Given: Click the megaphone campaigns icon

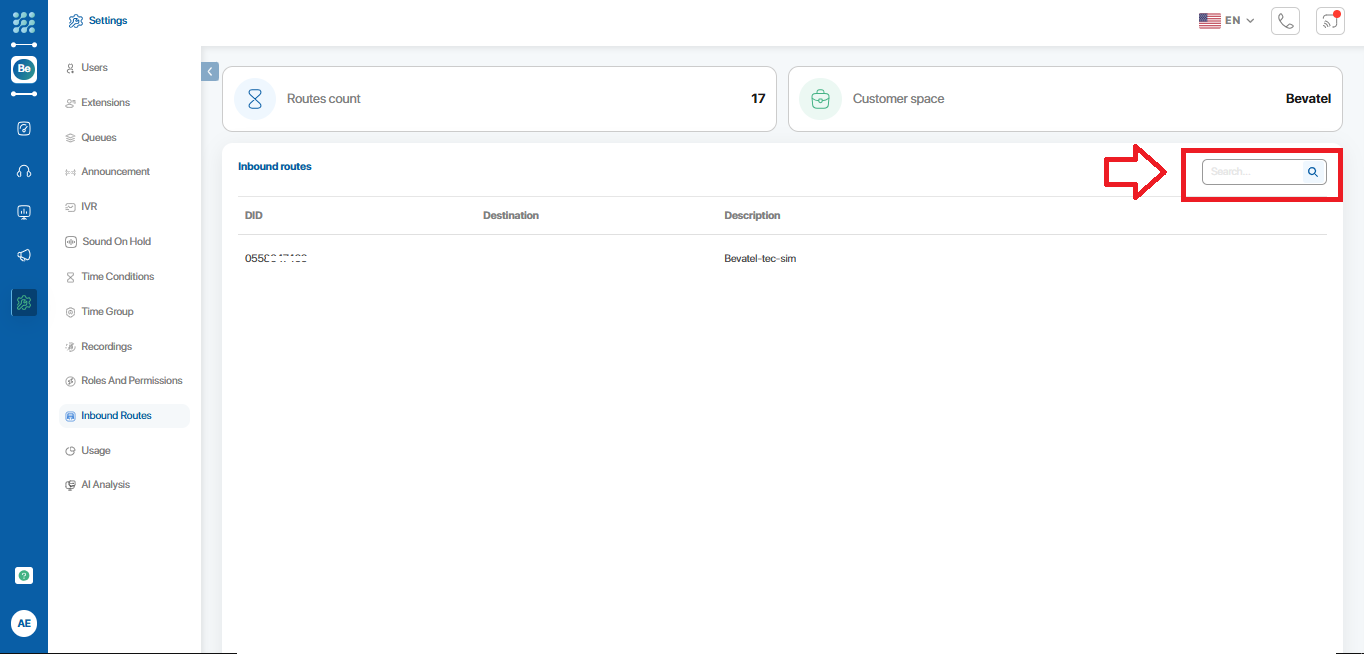Looking at the screenshot, I should click(x=24, y=255).
